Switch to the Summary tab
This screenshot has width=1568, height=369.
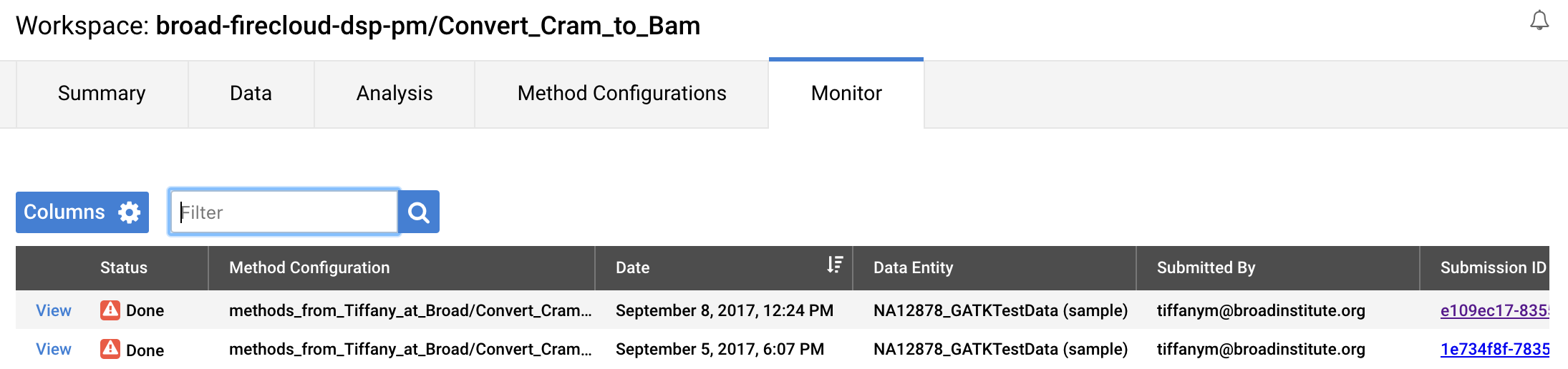[x=102, y=94]
